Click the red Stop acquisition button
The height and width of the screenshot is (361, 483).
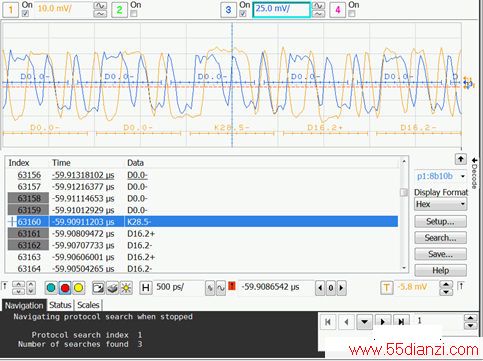(x=65, y=288)
